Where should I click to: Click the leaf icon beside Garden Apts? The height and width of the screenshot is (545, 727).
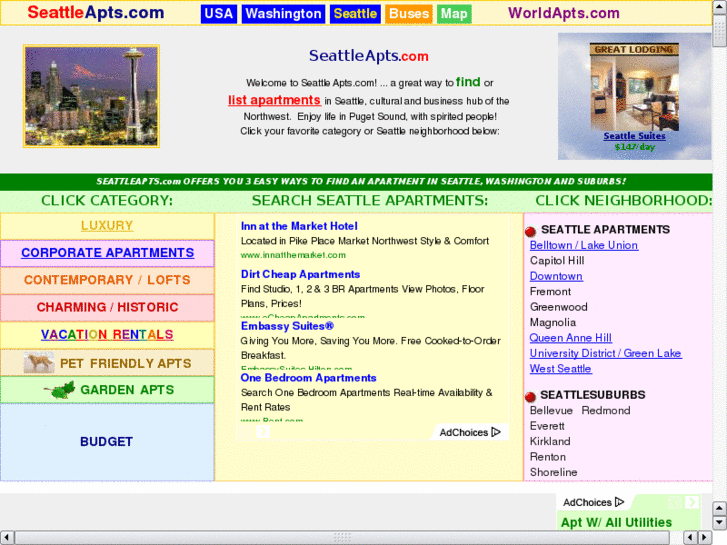[59, 390]
